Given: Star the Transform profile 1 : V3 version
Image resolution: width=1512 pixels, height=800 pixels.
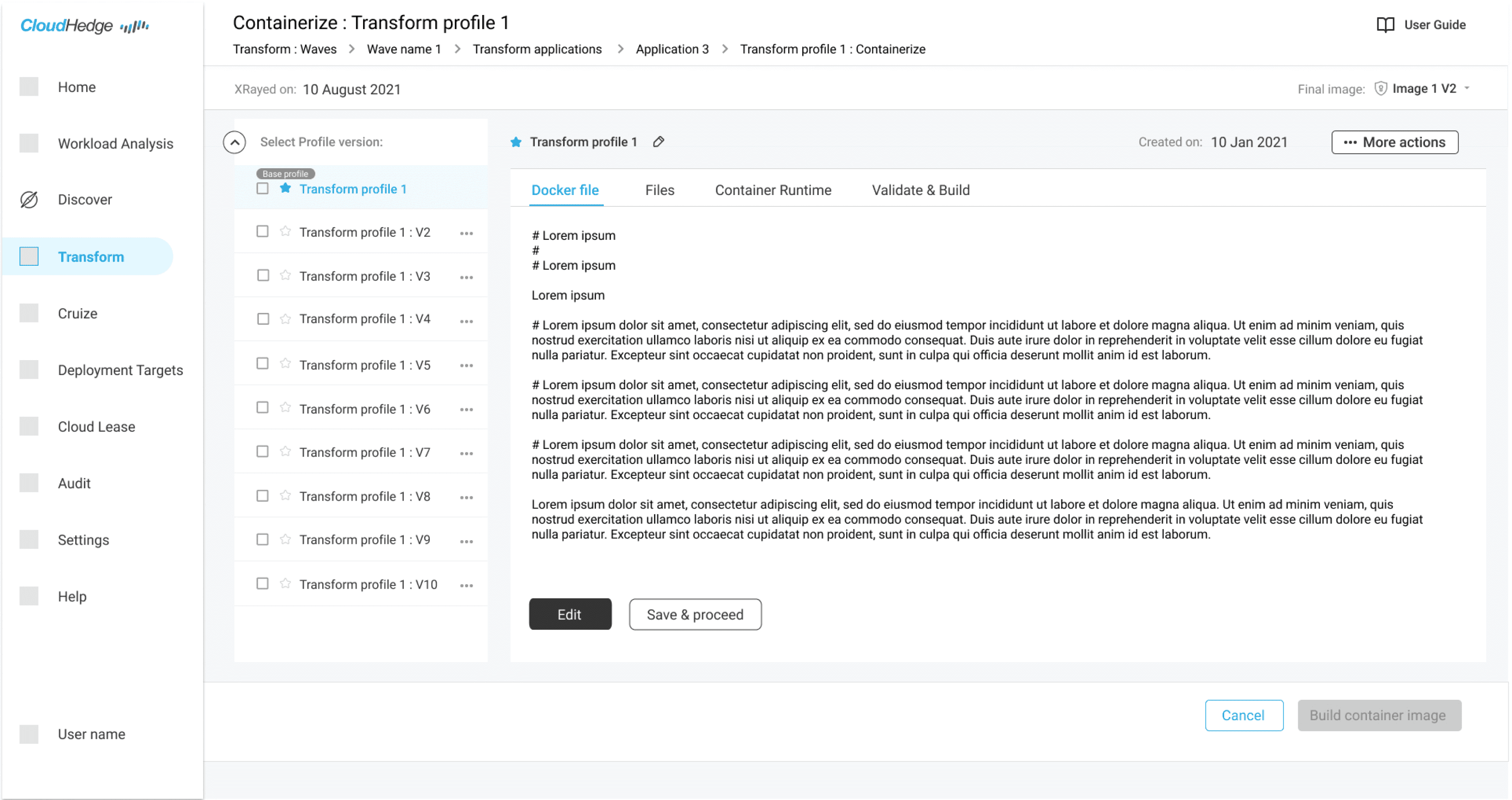Looking at the screenshot, I should click(x=285, y=275).
